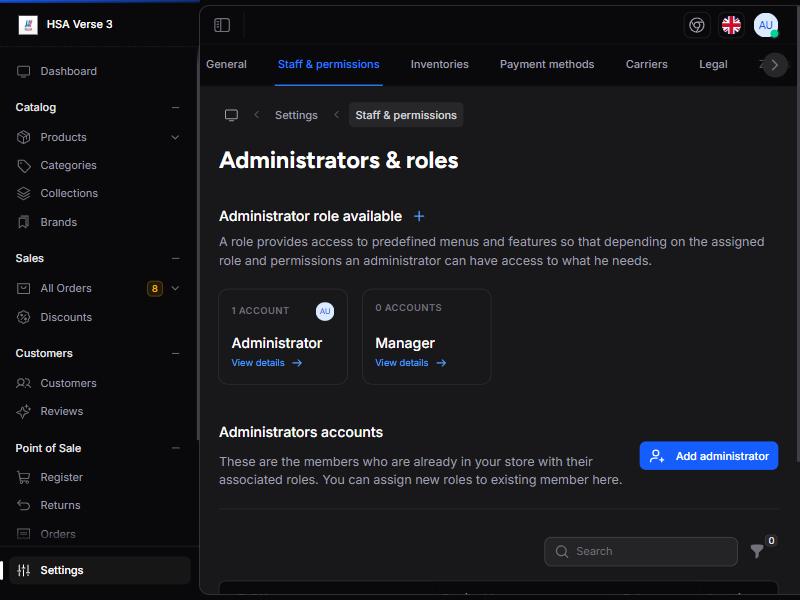
Task: Click the Customers people icon
Action: [x=23, y=383]
